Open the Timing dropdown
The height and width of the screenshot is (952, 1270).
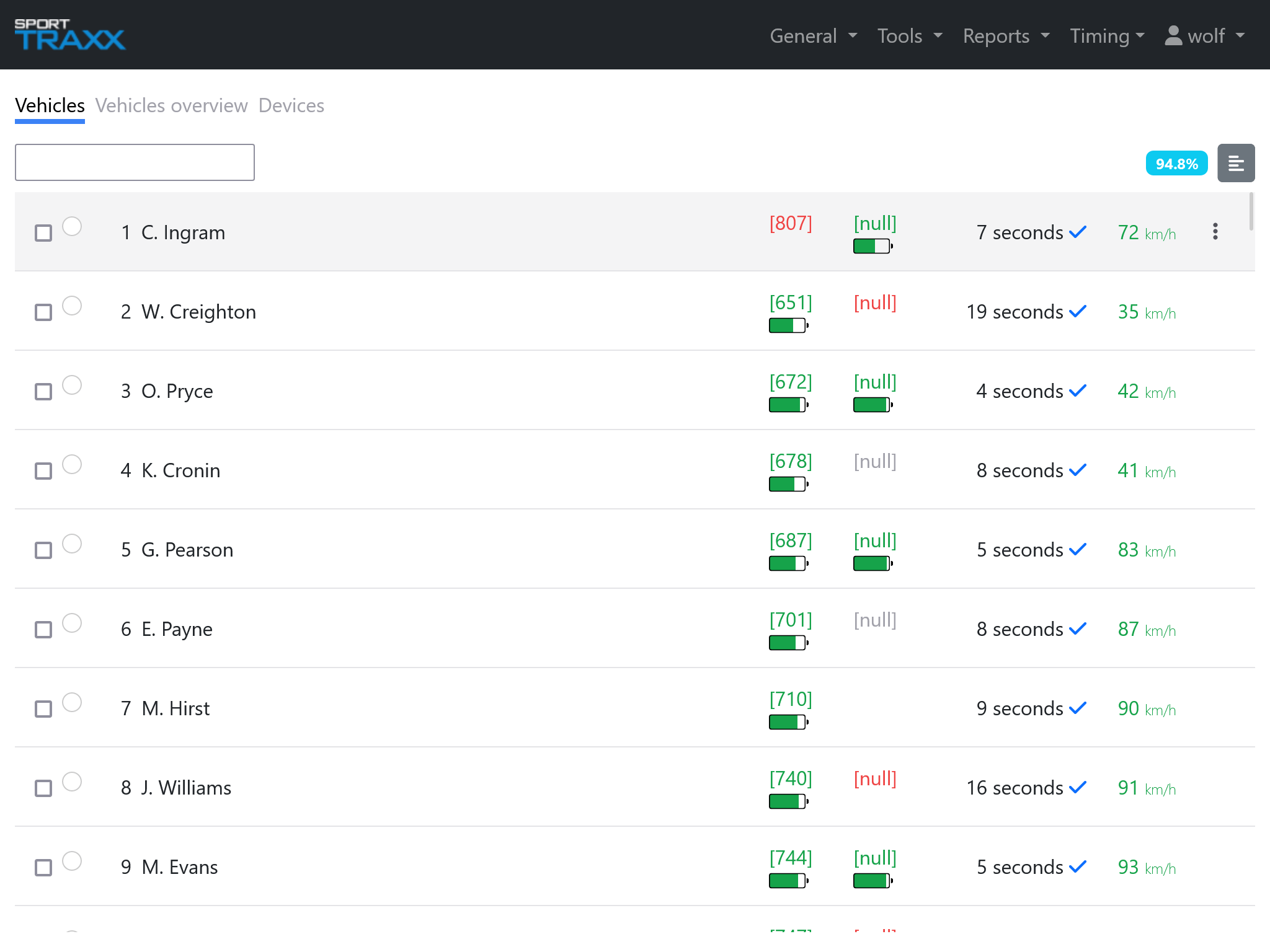(1101, 36)
